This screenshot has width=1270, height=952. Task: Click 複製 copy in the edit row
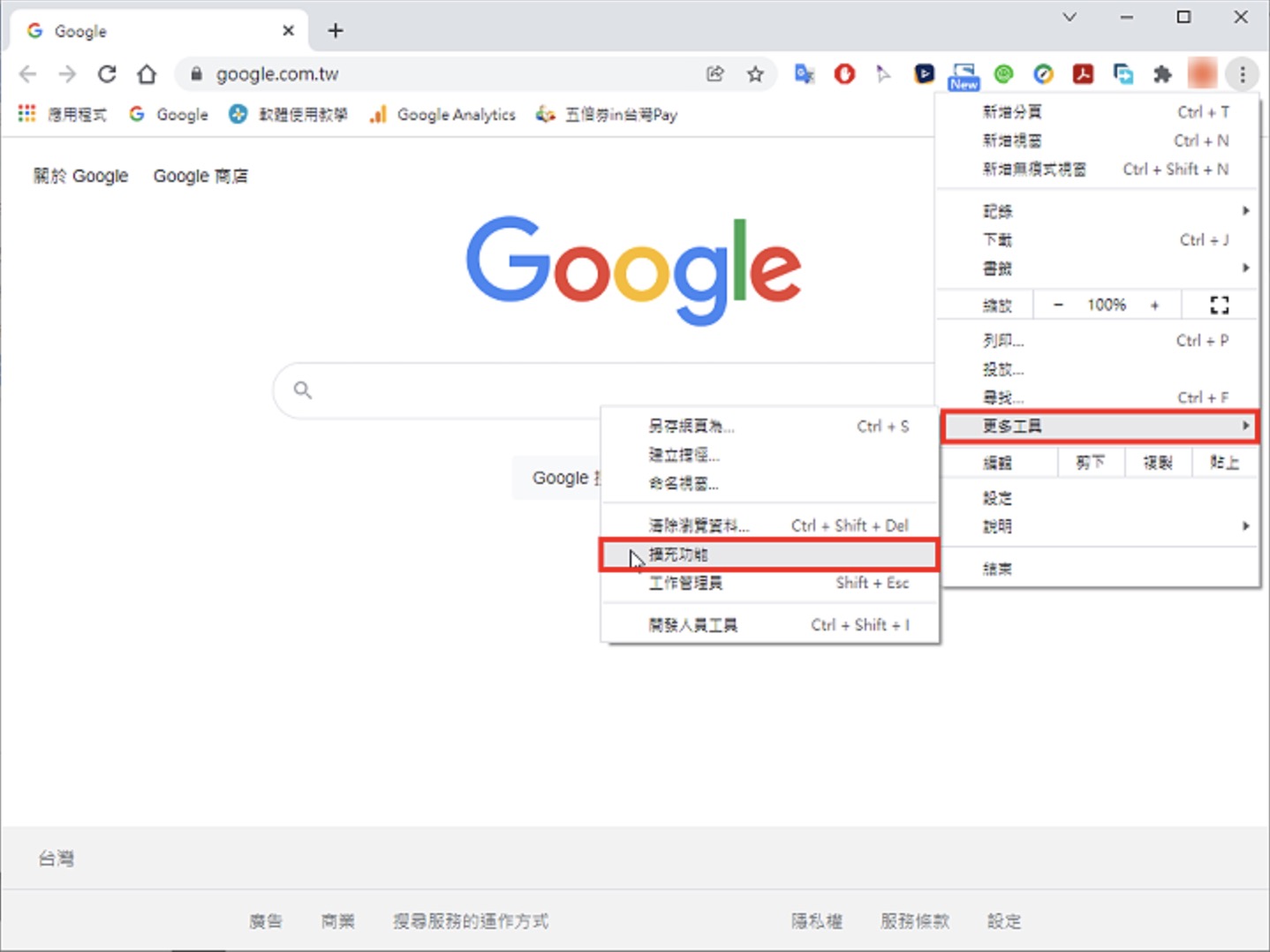[x=1158, y=462]
